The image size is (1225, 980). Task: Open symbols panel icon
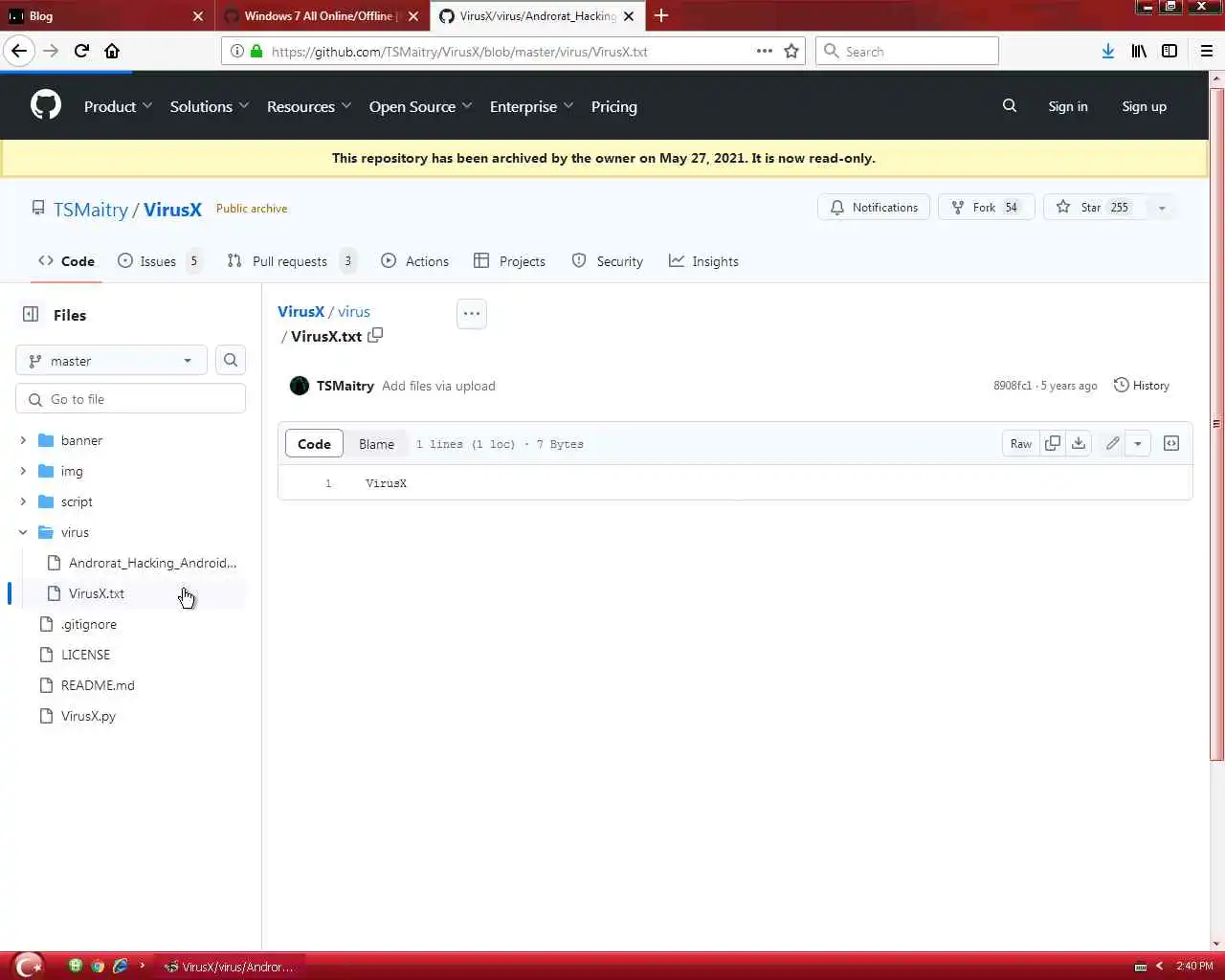tap(1171, 443)
